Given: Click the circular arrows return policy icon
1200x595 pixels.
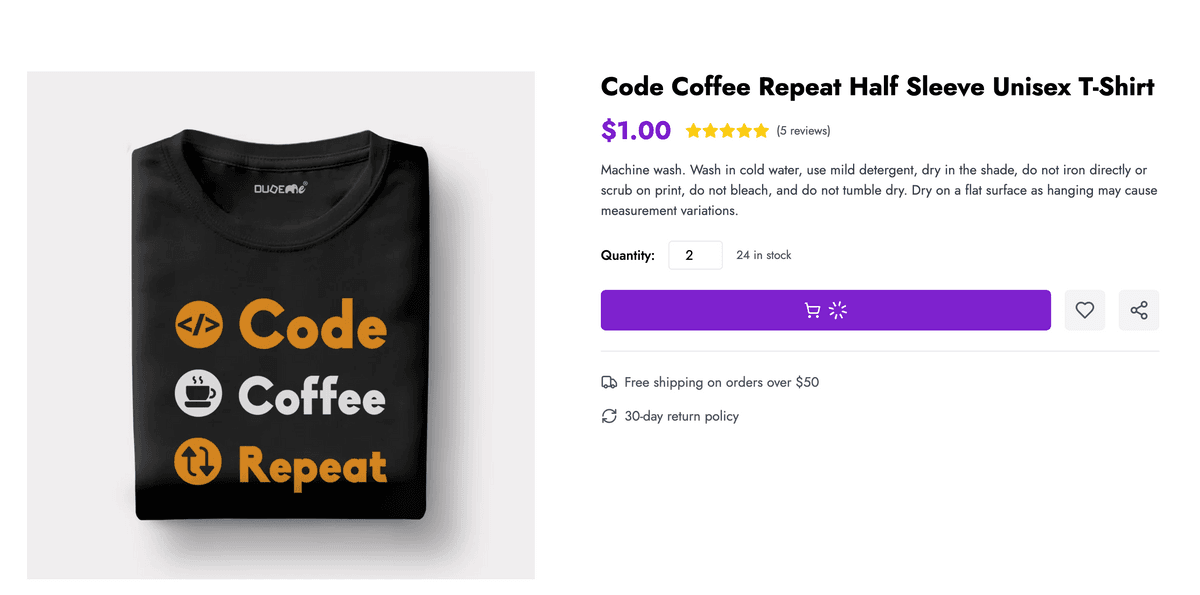Looking at the screenshot, I should coord(609,416).
